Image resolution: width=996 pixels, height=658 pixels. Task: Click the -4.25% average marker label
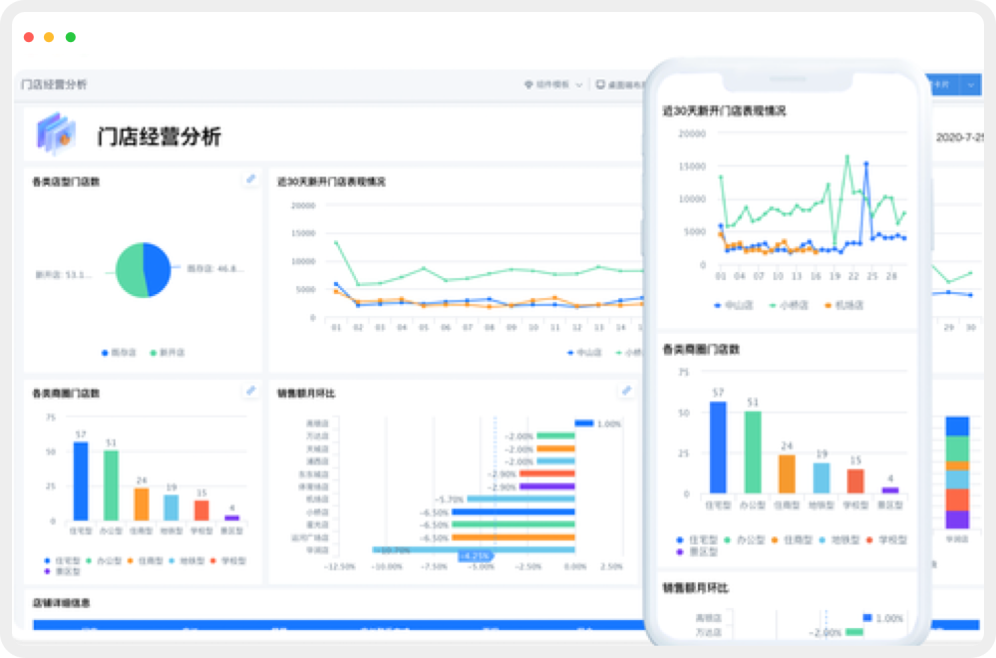click(x=473, y=555)
